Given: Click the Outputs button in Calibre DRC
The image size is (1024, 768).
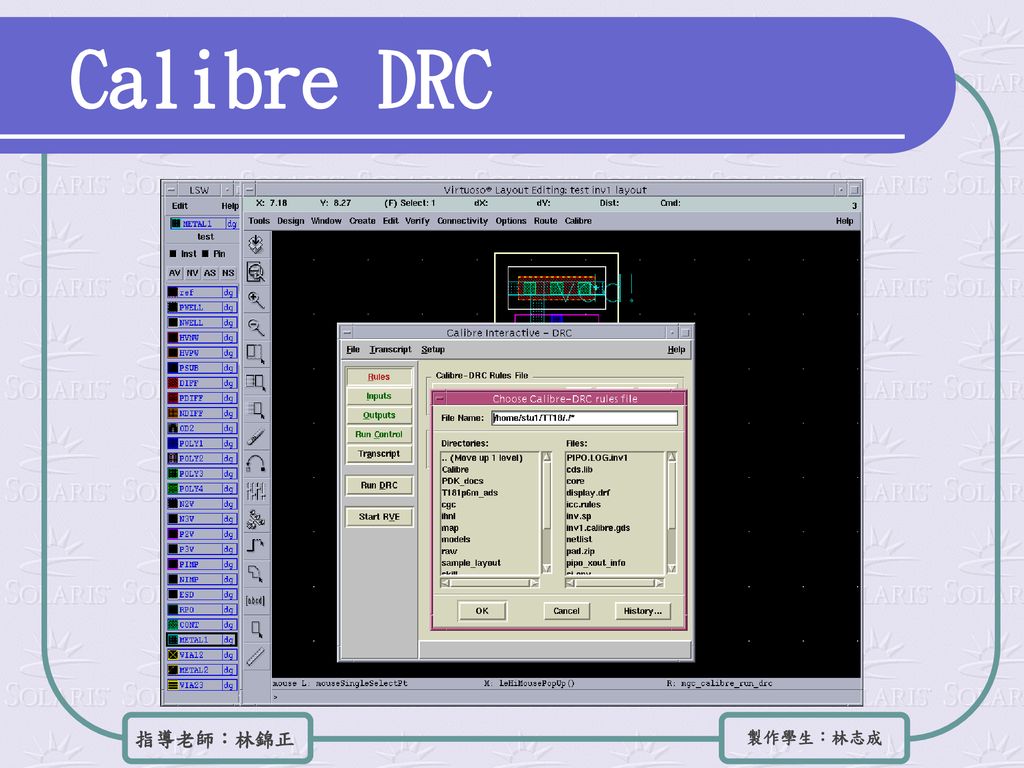Looking at the screenshot, I should pos(379,415).
